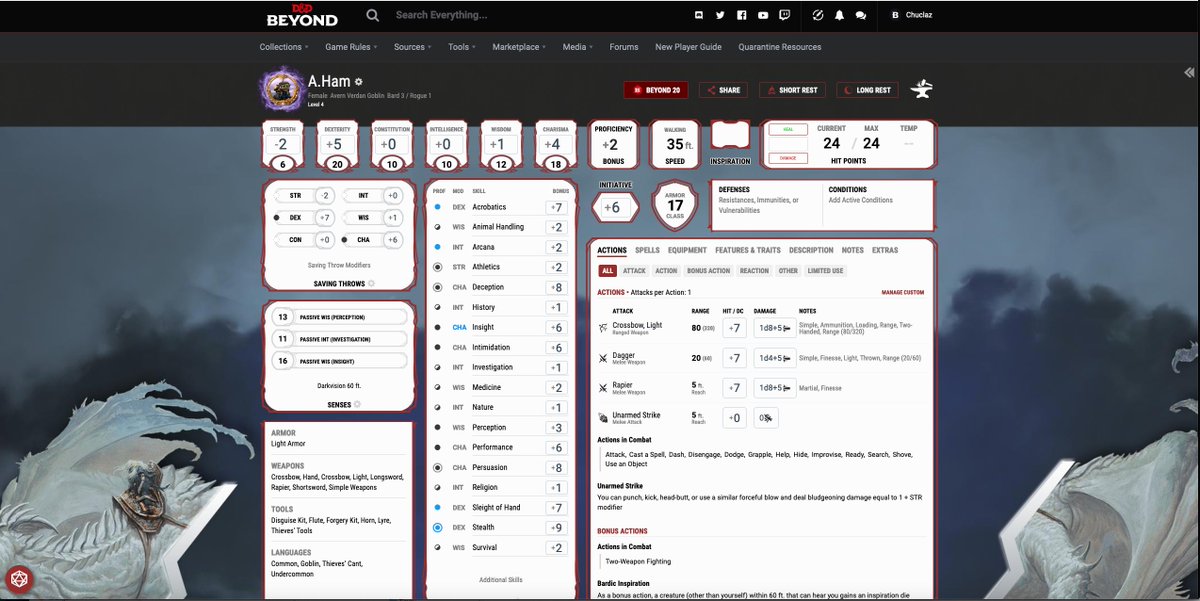Open the Twitch icon in header

coord(785,15)
